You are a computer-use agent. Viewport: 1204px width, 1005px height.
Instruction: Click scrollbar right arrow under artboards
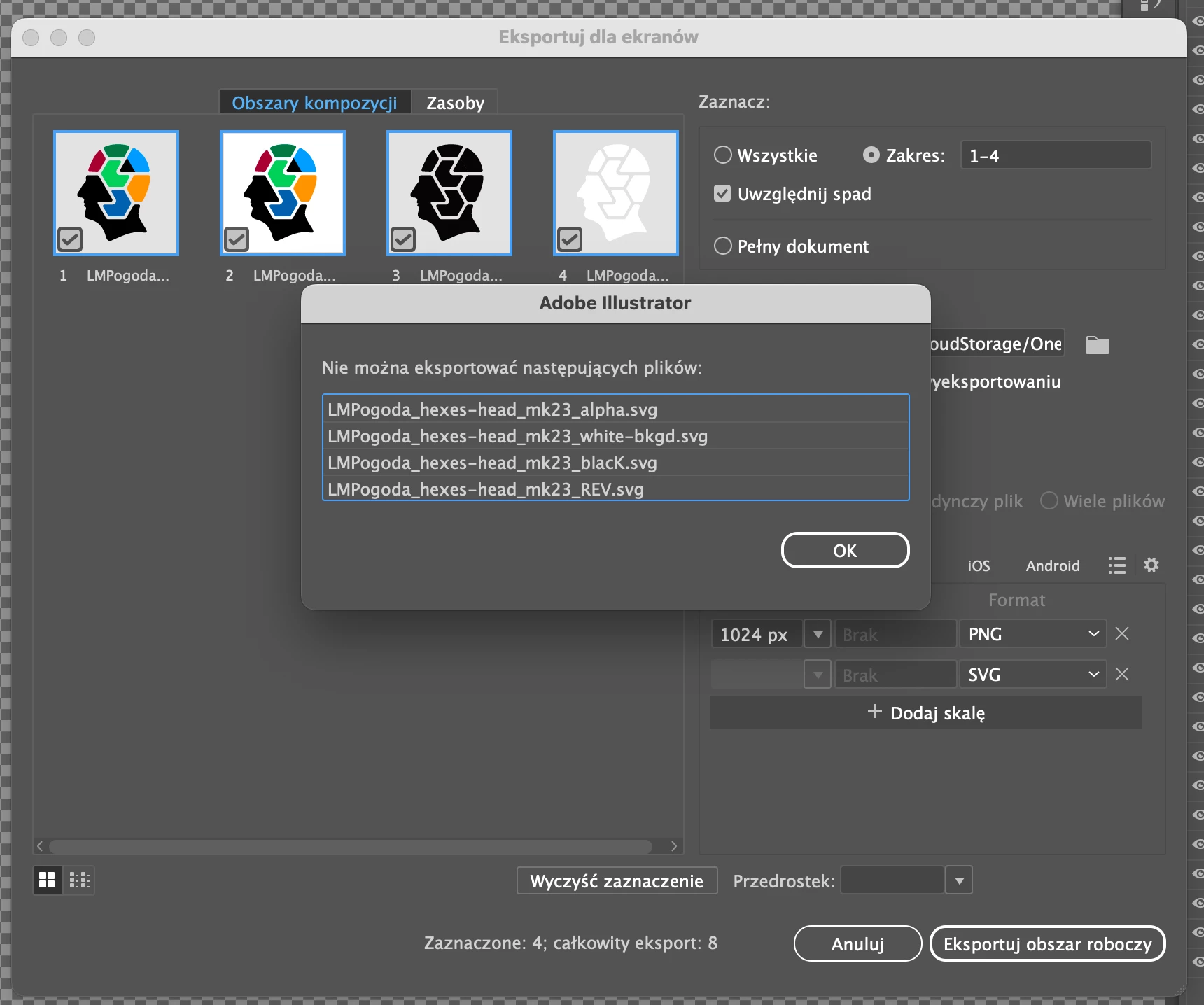click(x=674, y=846)
